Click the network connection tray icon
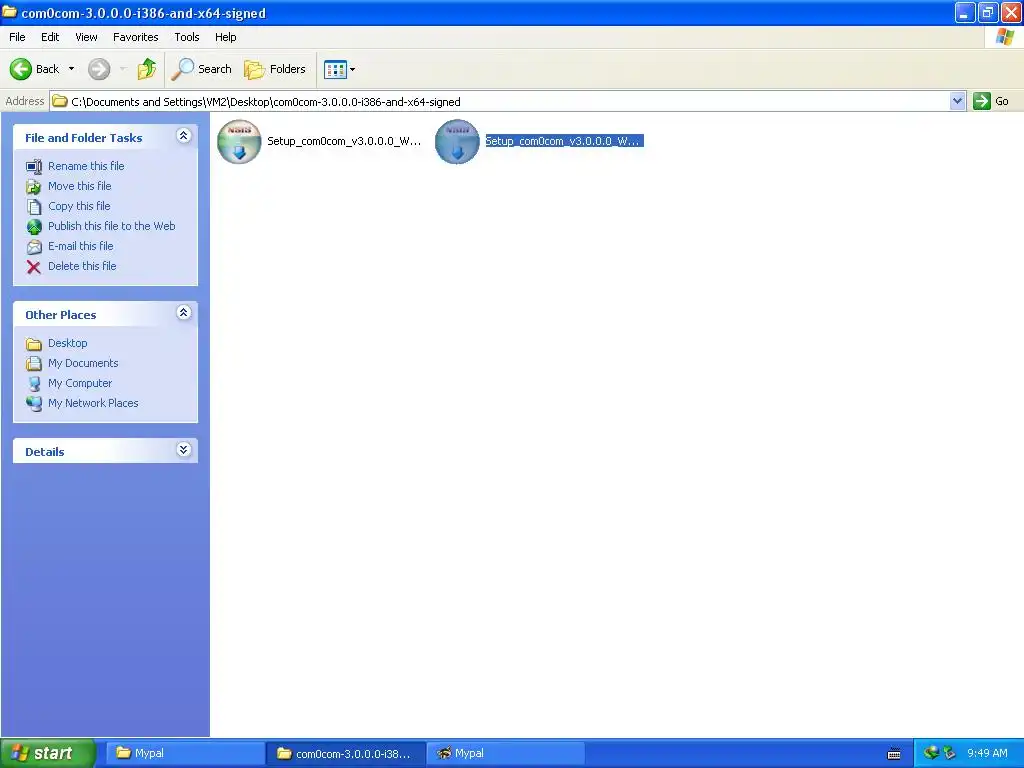Image resolution: width=1024 pixels, height=768 pixels. click(x=931, y=753)
